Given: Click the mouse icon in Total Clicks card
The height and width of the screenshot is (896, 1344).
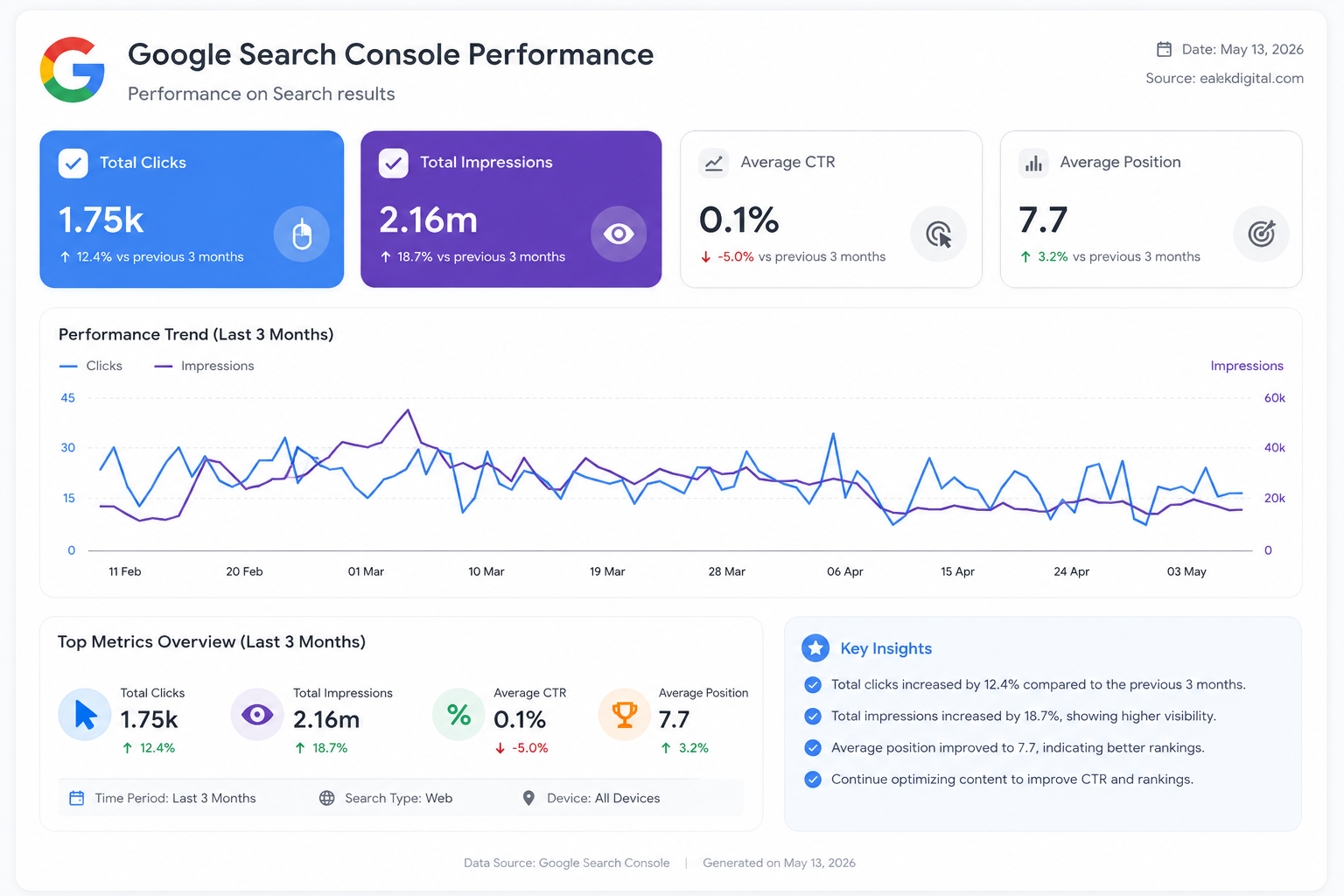Looking at the screenshot, I should (302, 234).
